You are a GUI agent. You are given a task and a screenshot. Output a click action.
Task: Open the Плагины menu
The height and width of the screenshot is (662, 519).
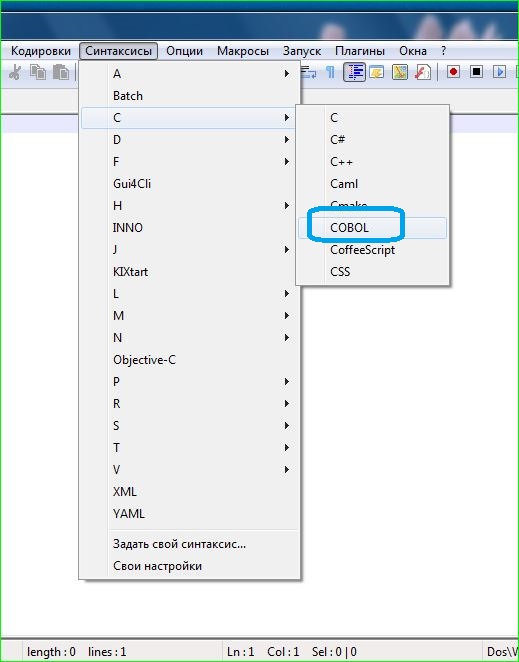pos(360,51)
